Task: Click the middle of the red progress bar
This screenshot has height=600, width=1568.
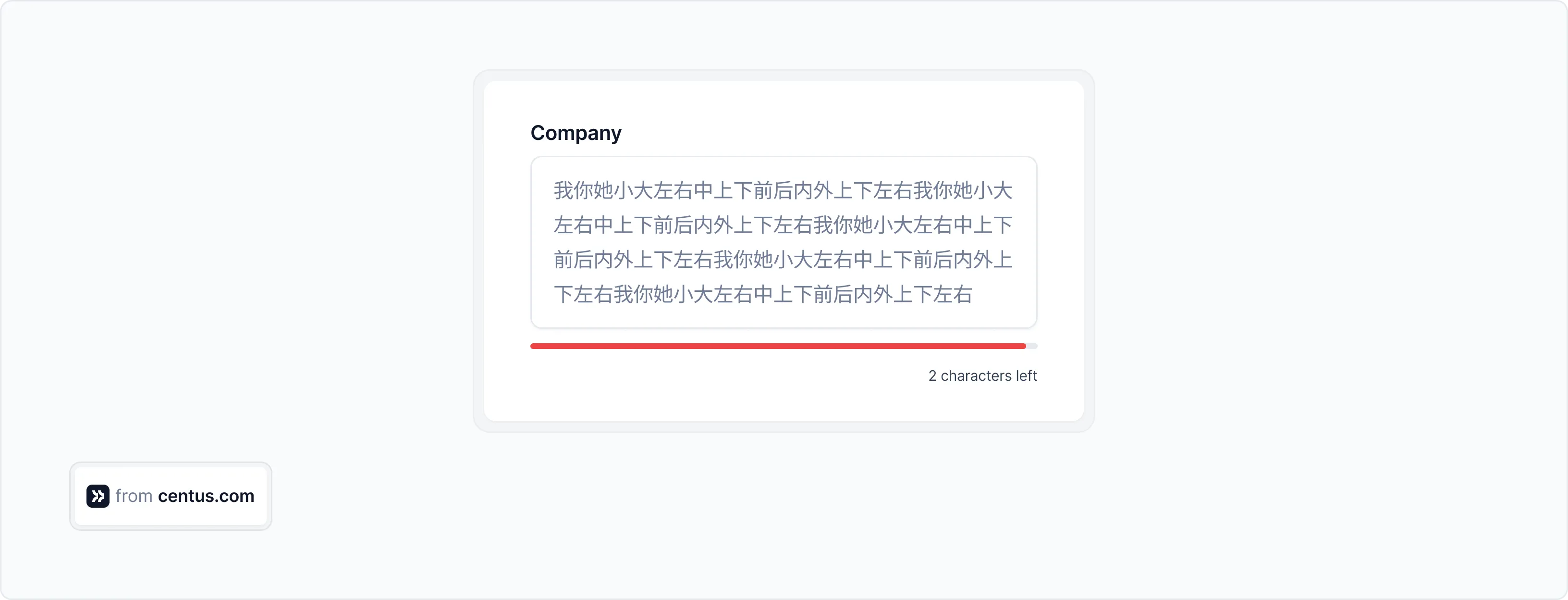Action: click(x=778, y=346)
